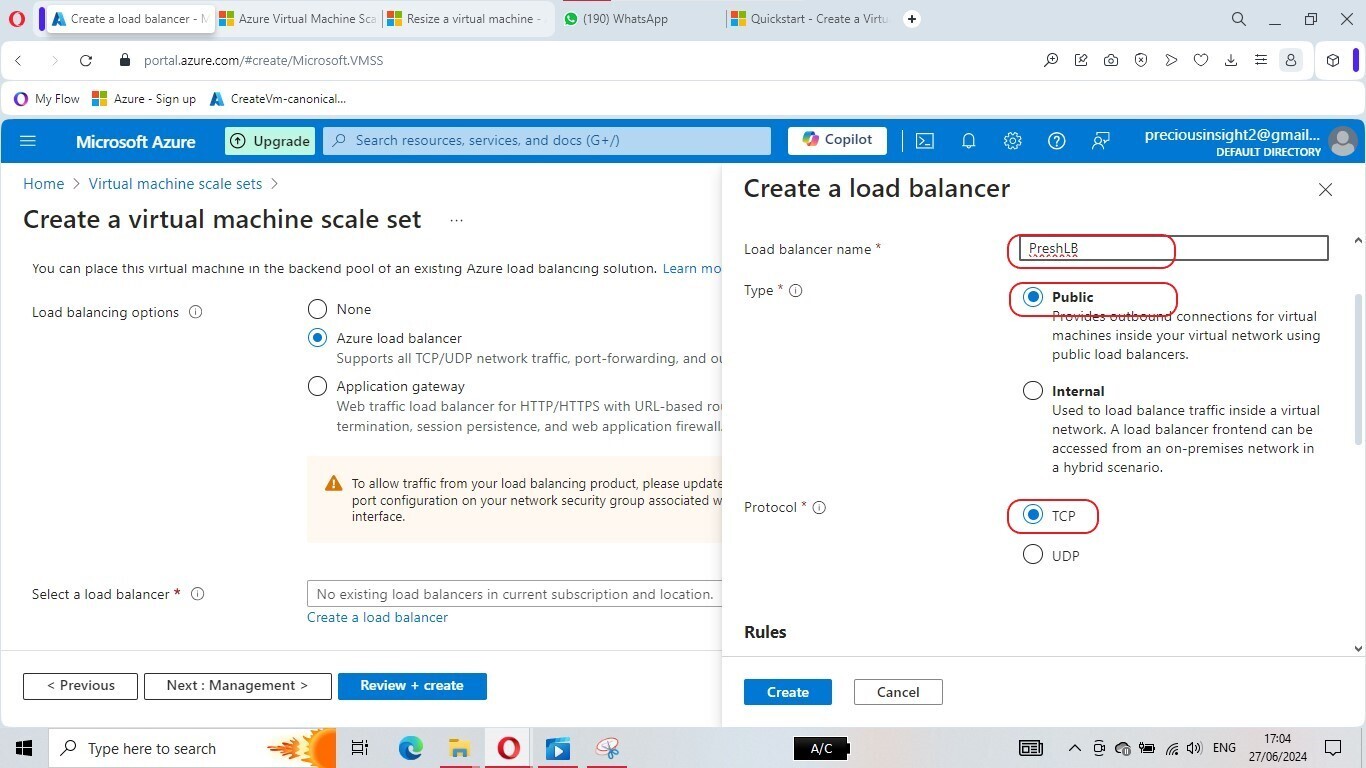The image size is (1366, 768).
Task: Click the Upgrade button in Azure header
Action: [270, 141]
